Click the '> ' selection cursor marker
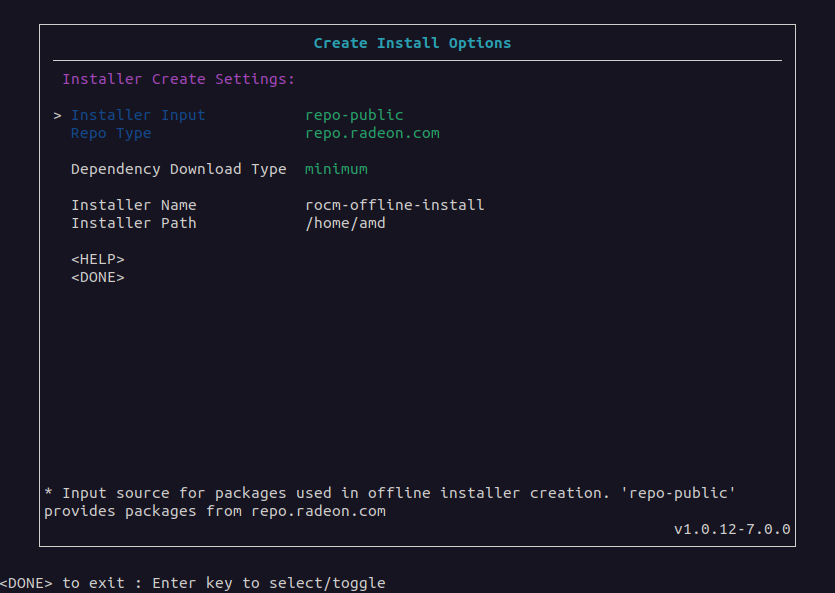 [x=58, y=116]
